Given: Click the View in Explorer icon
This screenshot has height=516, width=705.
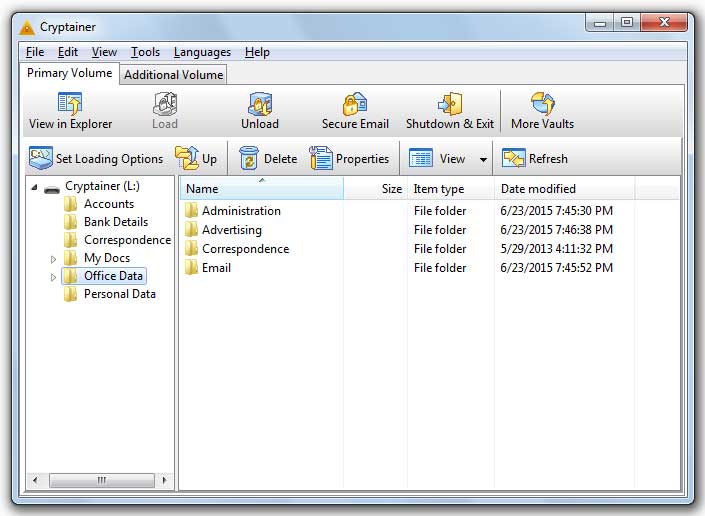Looking at the screenshot, I should point(70,103).
